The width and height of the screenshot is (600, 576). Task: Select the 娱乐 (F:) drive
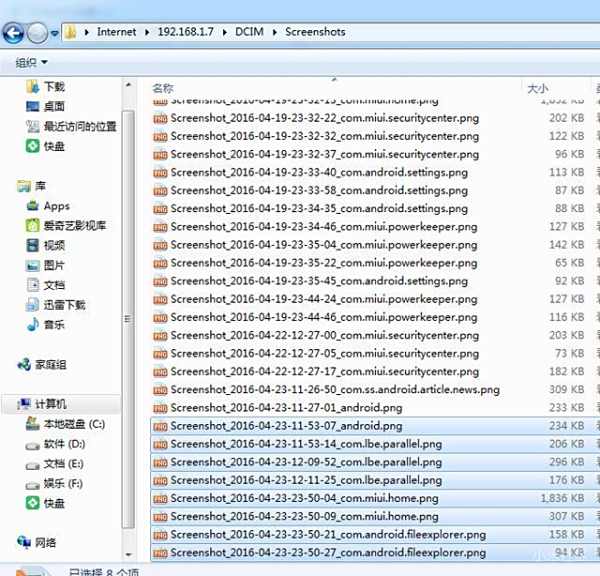(x=63, y=484)
